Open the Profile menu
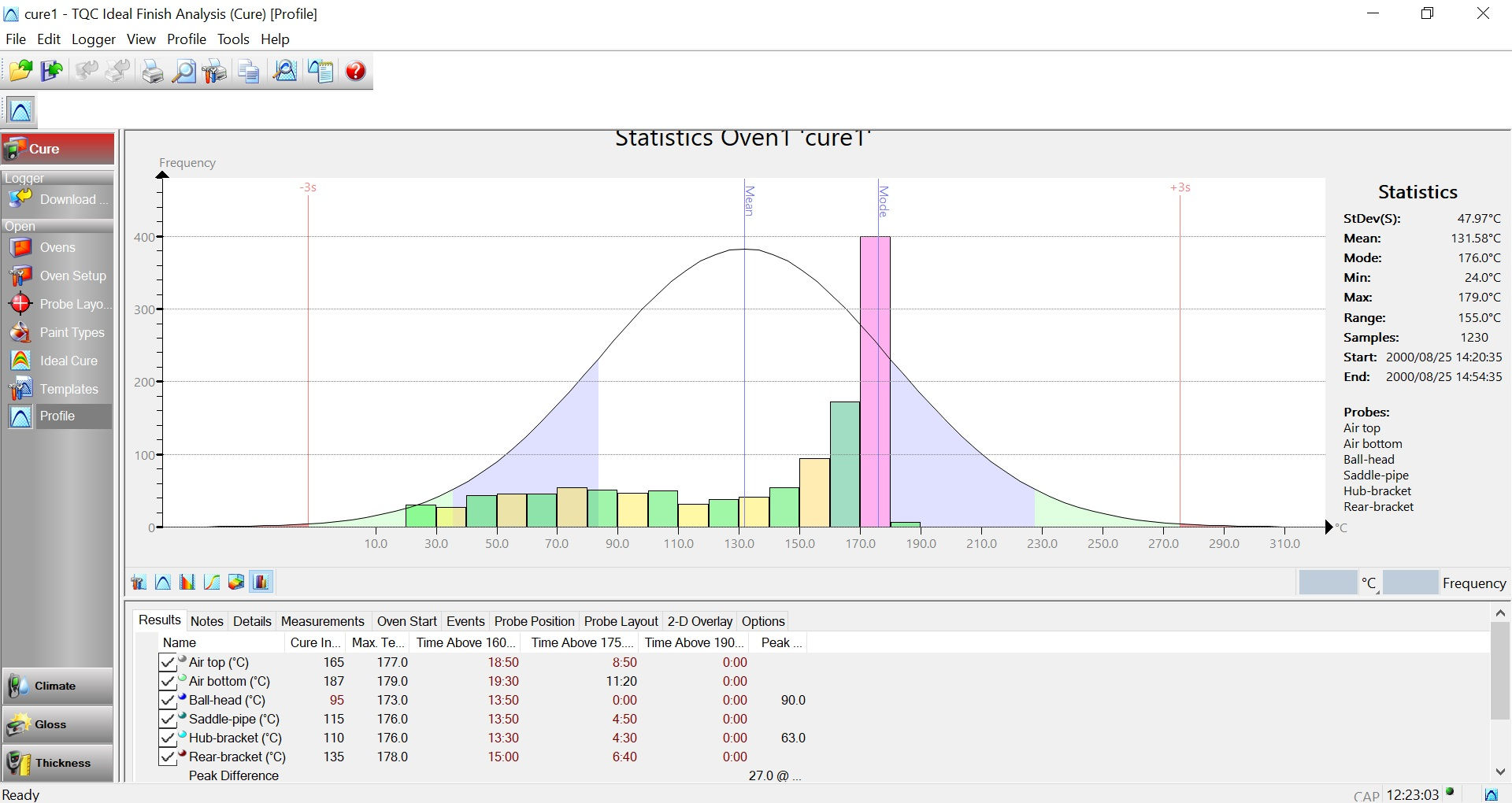Viewport: 1512px width, 803px height. [x=187, y=39]
